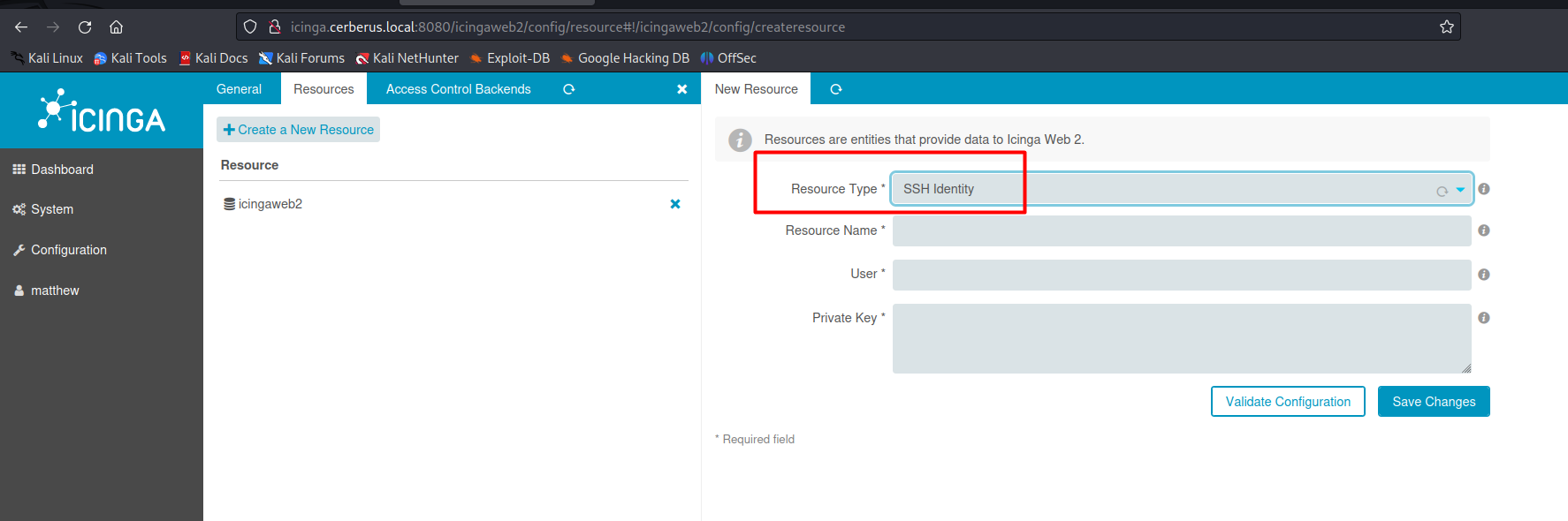Screen dimensions: 1568x521
Task: Click Save Changes button
Action: 1434,401
